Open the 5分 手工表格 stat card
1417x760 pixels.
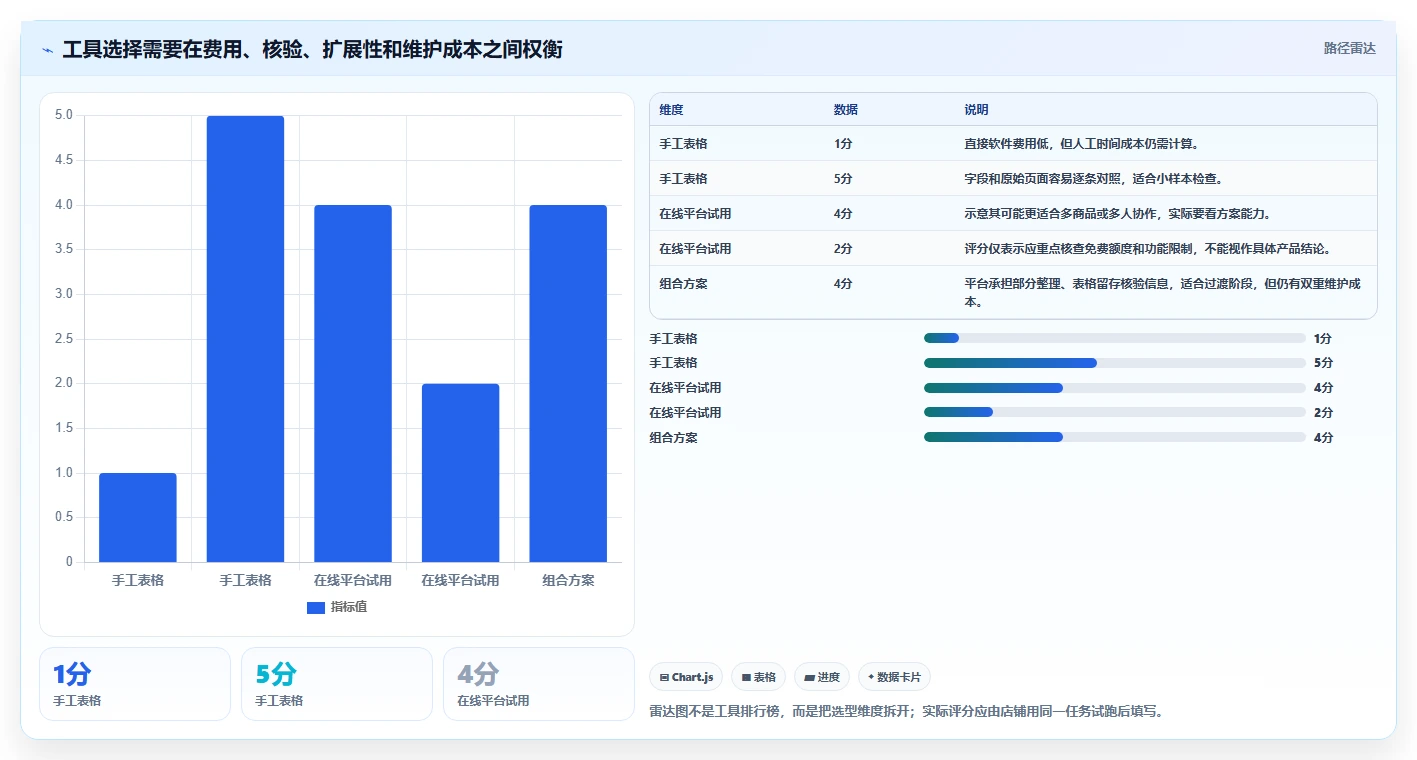[337, 684]
